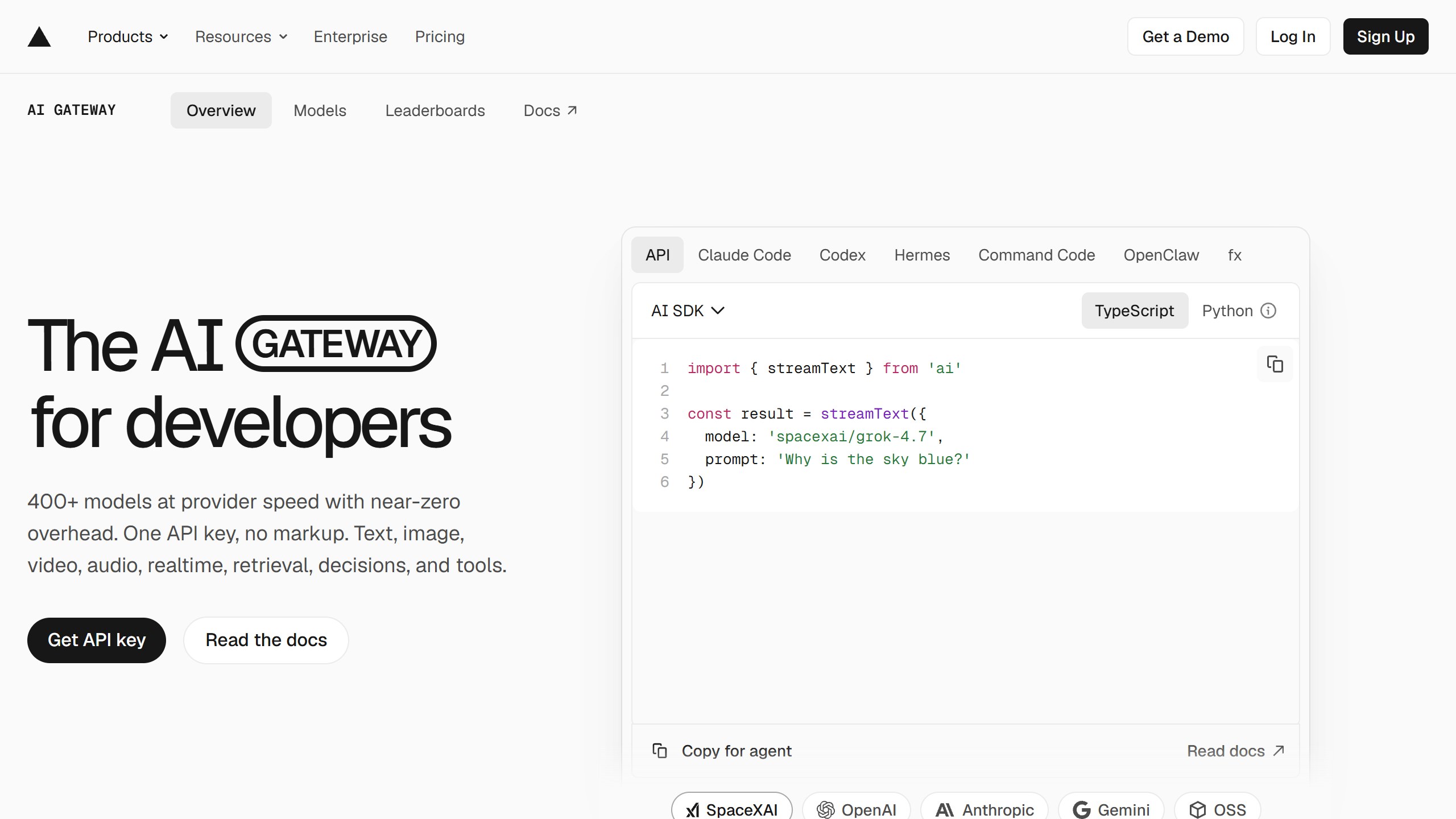The height and width of the screenshot is (819, 1456).
Task: Click the OpenAI logo icon
Action: 825,810
